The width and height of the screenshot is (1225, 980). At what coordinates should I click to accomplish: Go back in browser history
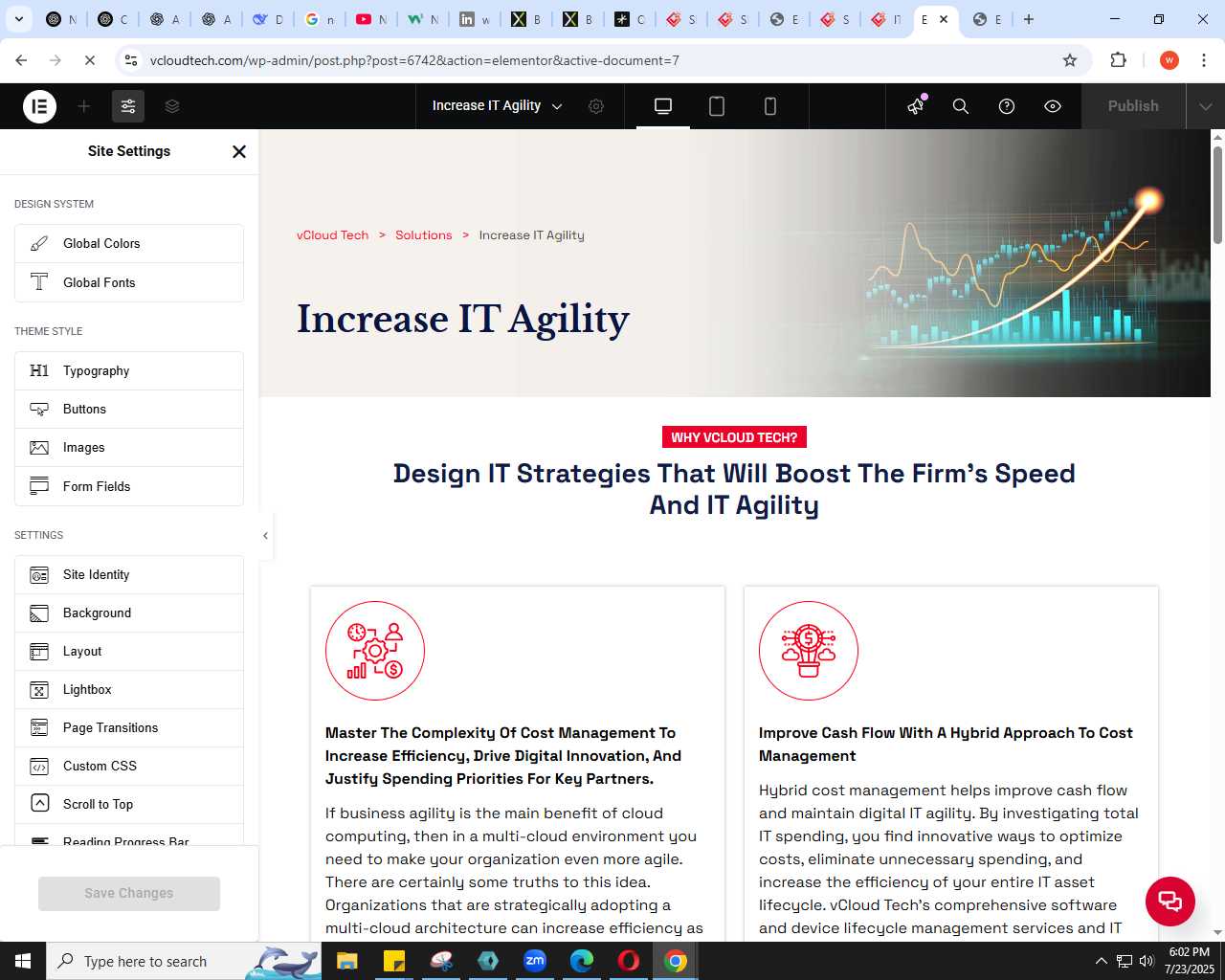[x=21, y=60]
